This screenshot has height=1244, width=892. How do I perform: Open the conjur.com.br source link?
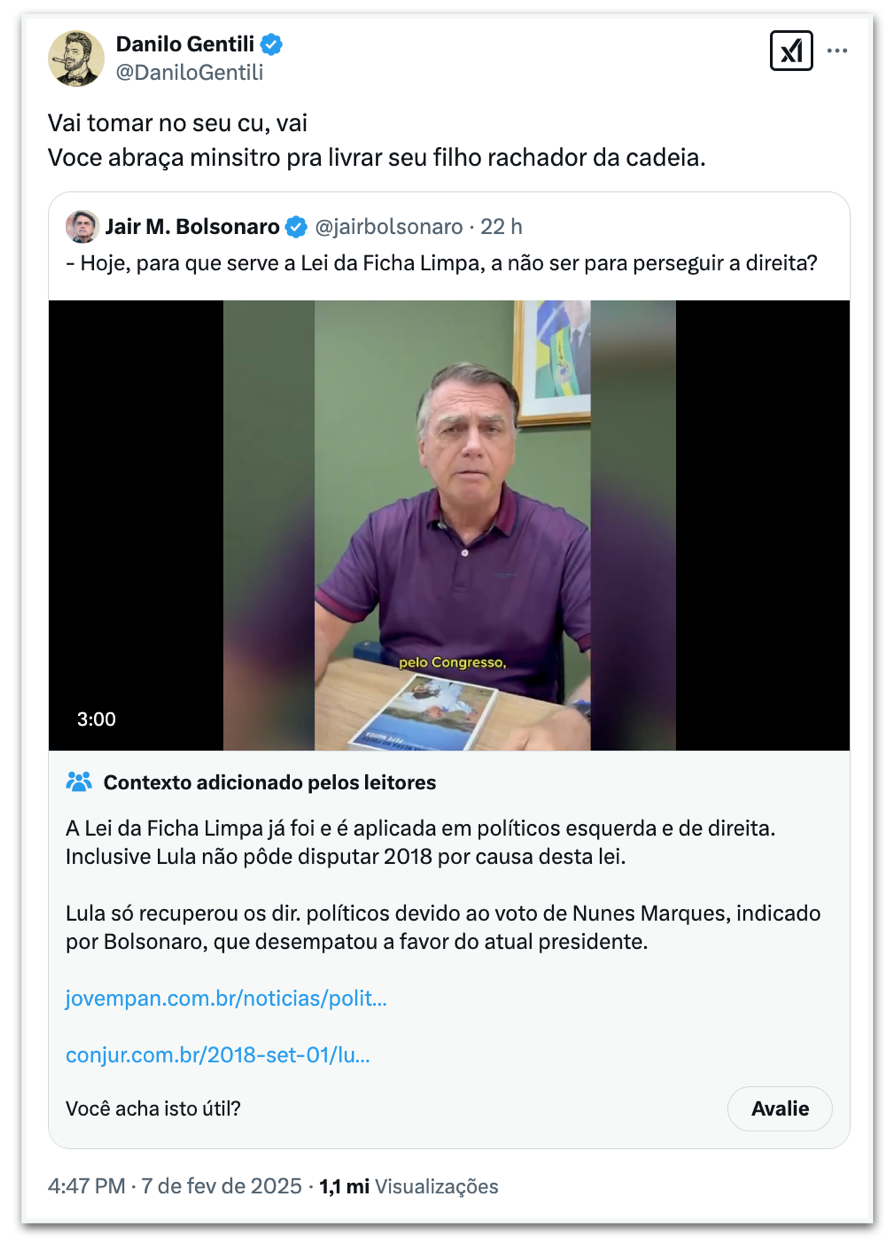(x=218, y=1055)
